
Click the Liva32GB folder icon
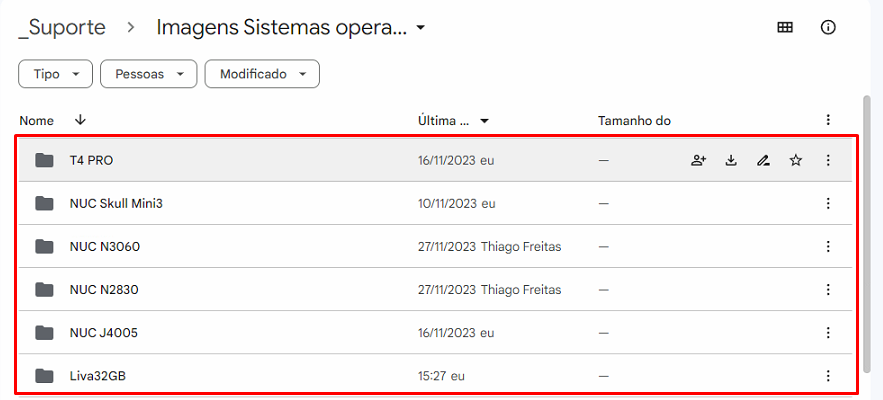tap(44, 376)
